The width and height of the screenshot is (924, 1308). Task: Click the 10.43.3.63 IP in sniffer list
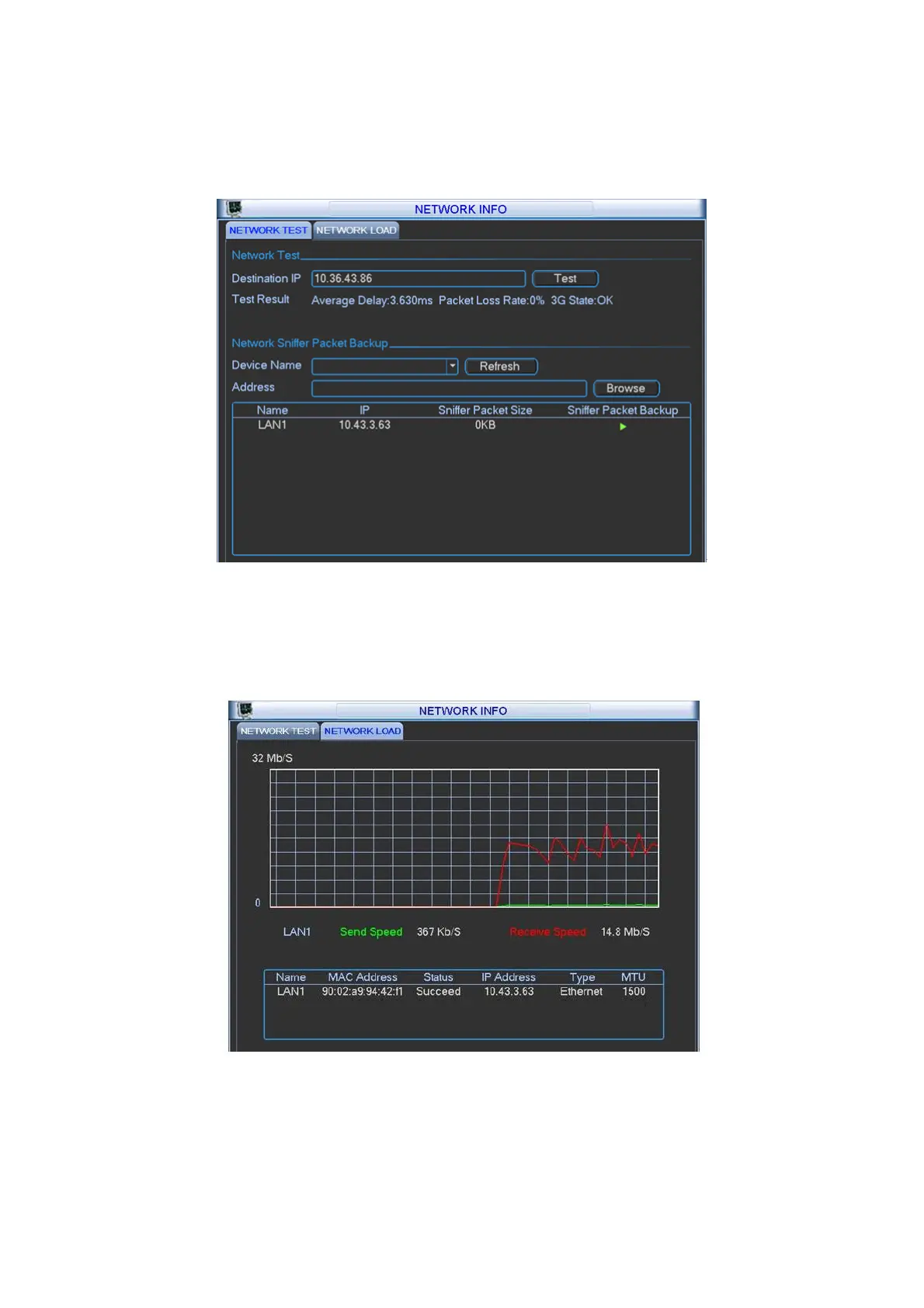point(364,425)
